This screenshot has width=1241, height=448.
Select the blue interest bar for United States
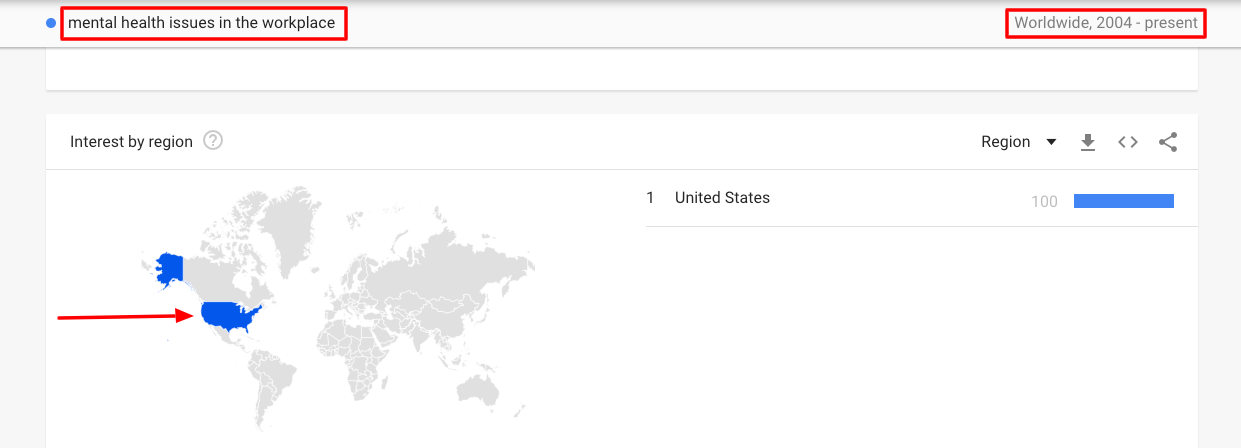tap(1123, 201)
